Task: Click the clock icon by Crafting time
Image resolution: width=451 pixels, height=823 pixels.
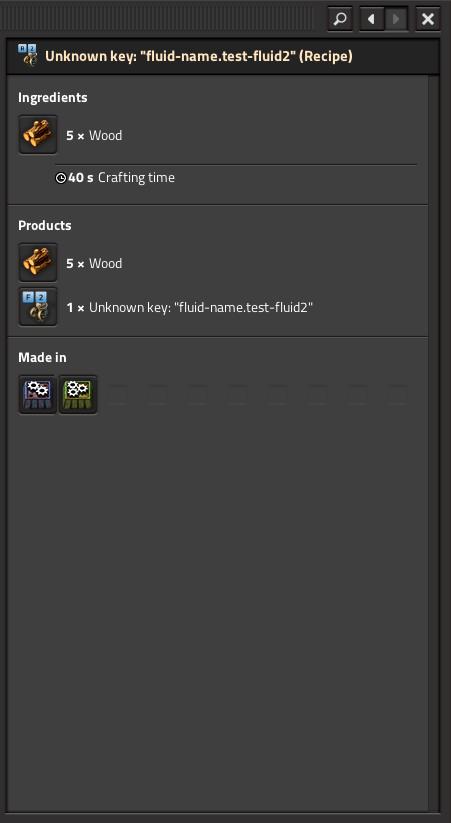Action: tap(61, 178)
